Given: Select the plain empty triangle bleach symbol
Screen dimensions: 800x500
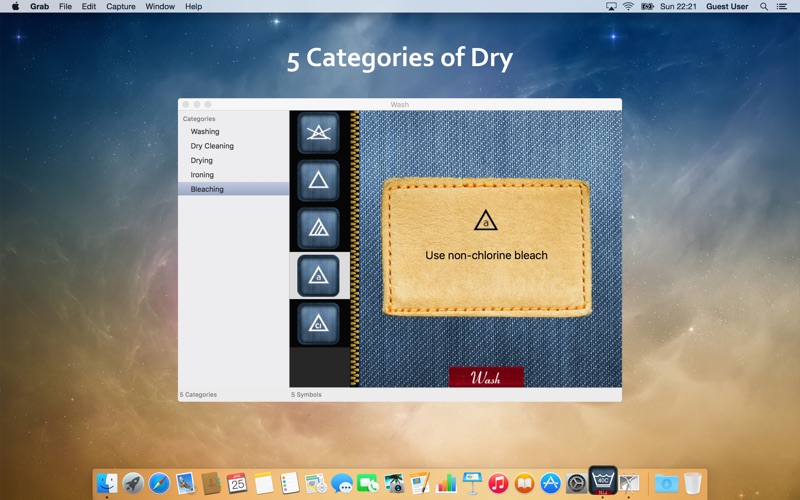Looking at the screenshot, I should [x=318, y=181].
